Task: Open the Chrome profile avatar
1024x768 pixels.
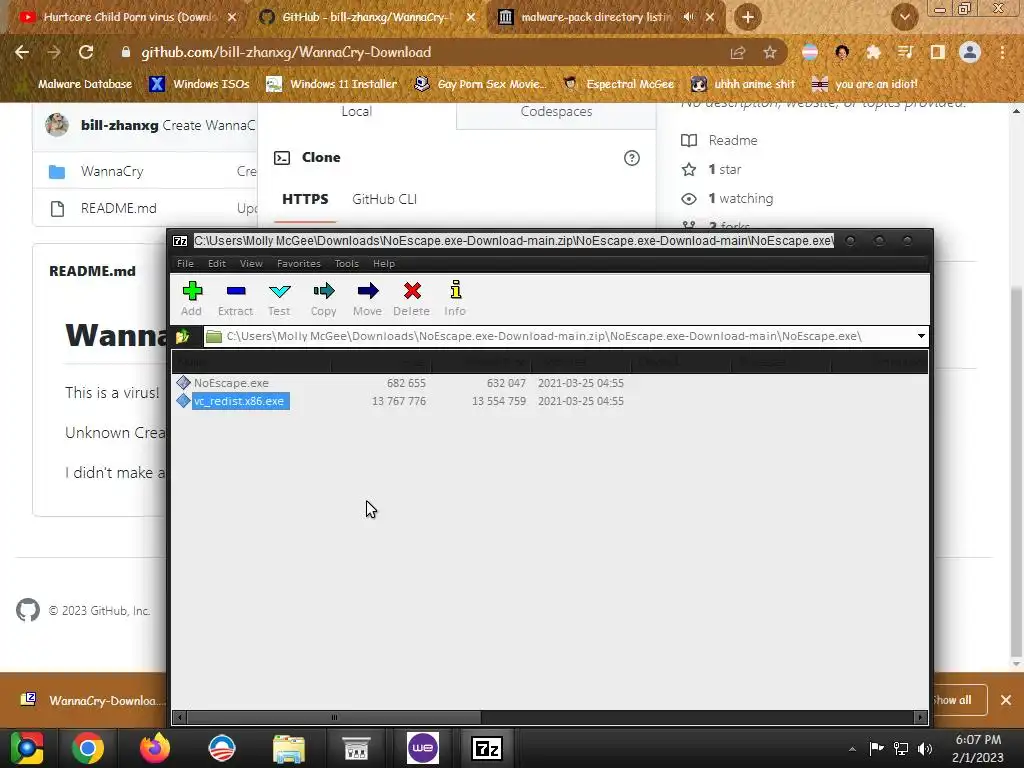Action: coord(970,52)
